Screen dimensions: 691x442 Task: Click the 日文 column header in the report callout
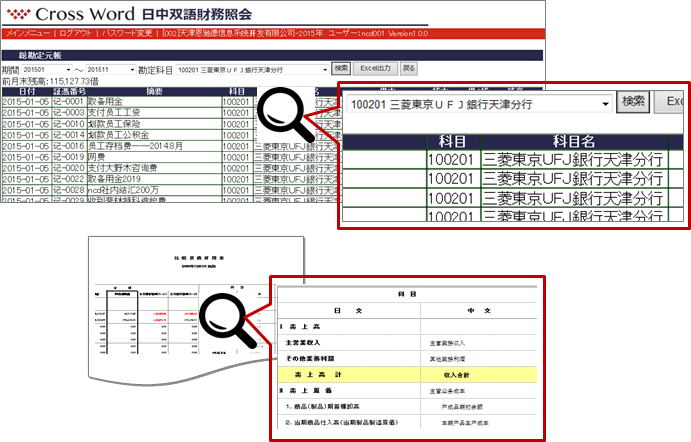[348, 311]
